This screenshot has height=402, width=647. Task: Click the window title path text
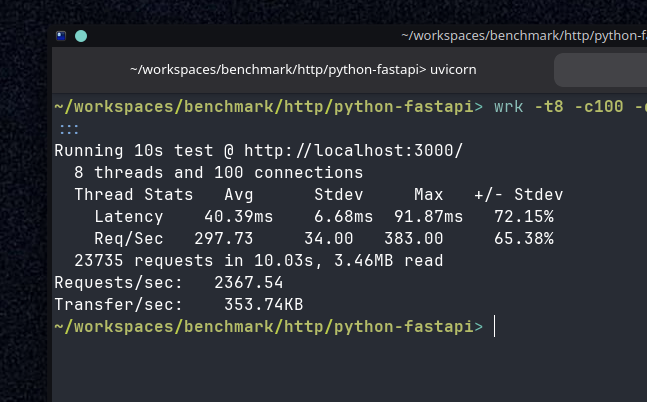pos(524,36)
